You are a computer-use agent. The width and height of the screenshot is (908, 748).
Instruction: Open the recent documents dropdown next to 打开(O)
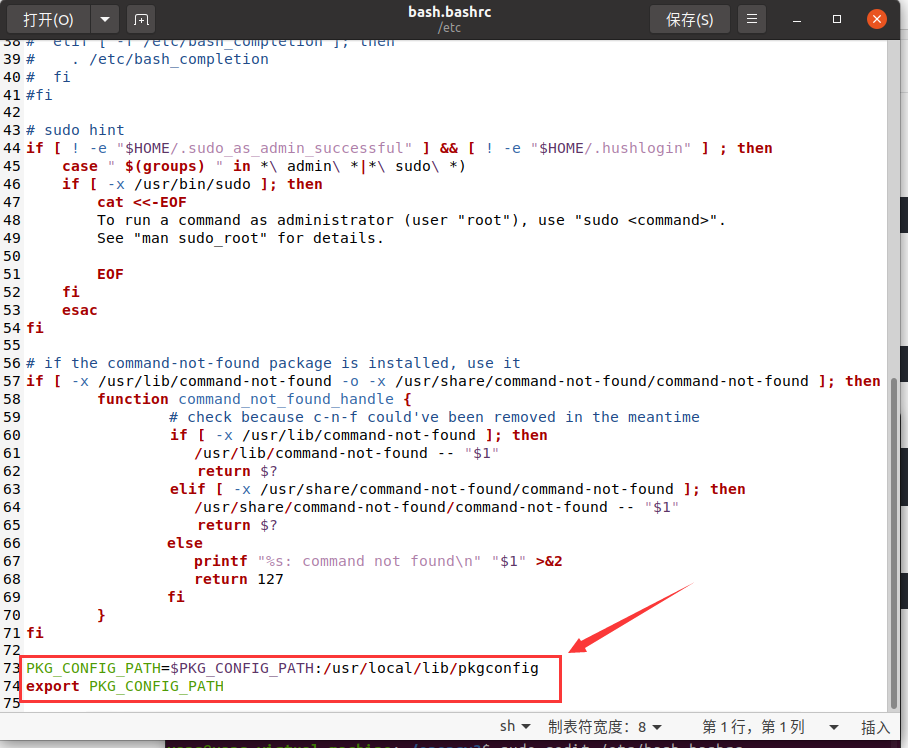pyautogui.click(x=104, y=18)
